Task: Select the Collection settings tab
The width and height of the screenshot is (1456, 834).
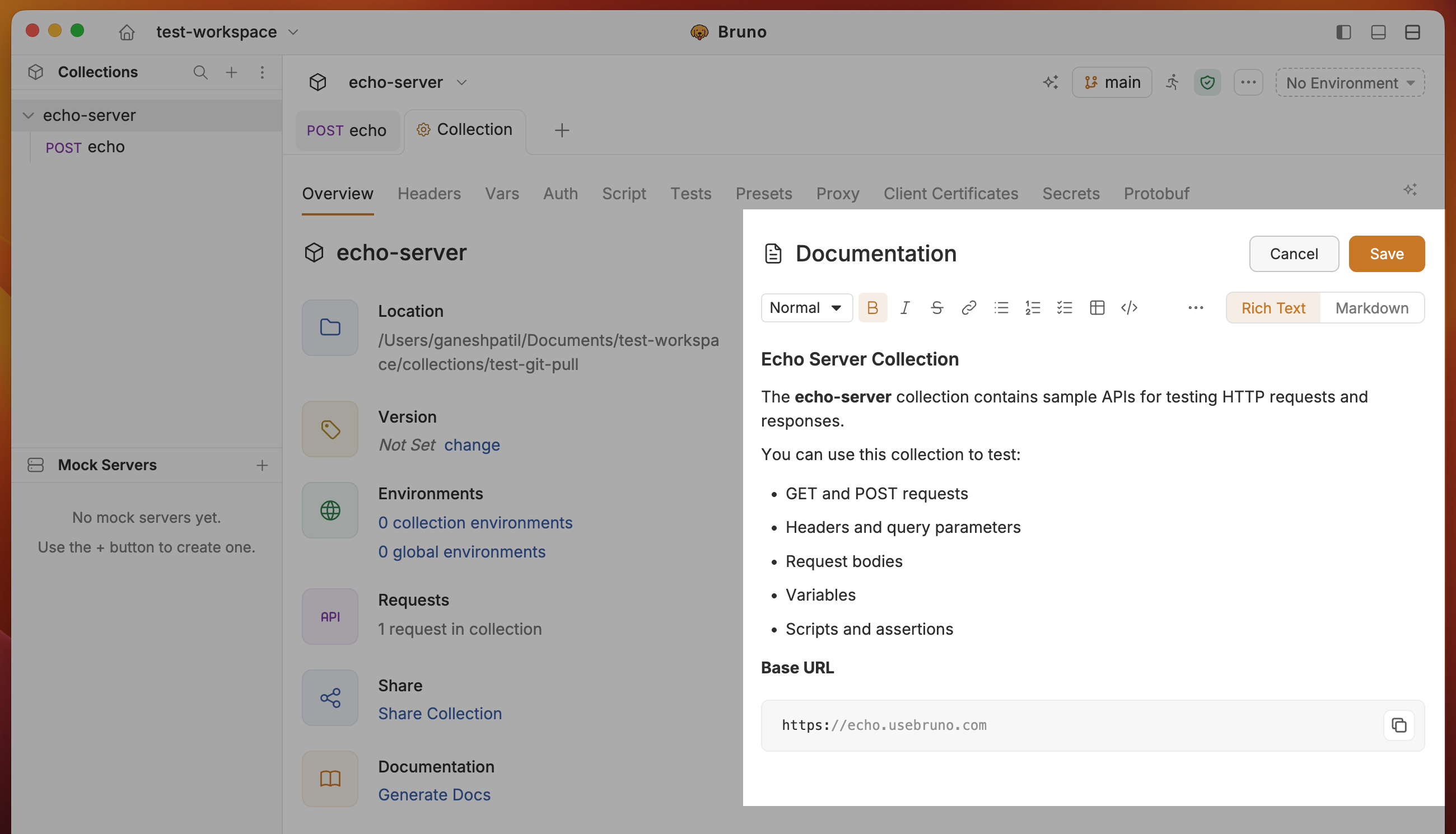Action: point(465,130)
